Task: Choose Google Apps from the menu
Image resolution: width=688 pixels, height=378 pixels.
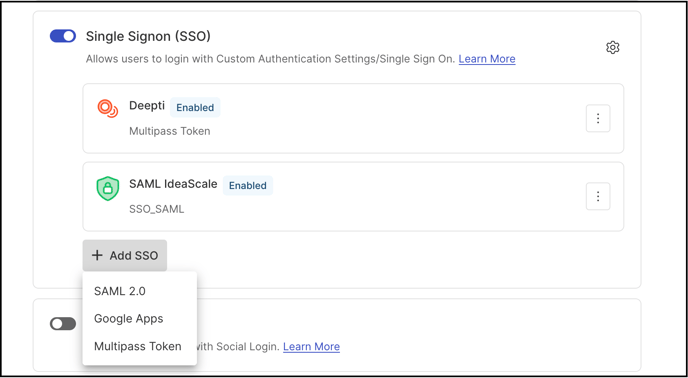Action: tap(129, 319)
